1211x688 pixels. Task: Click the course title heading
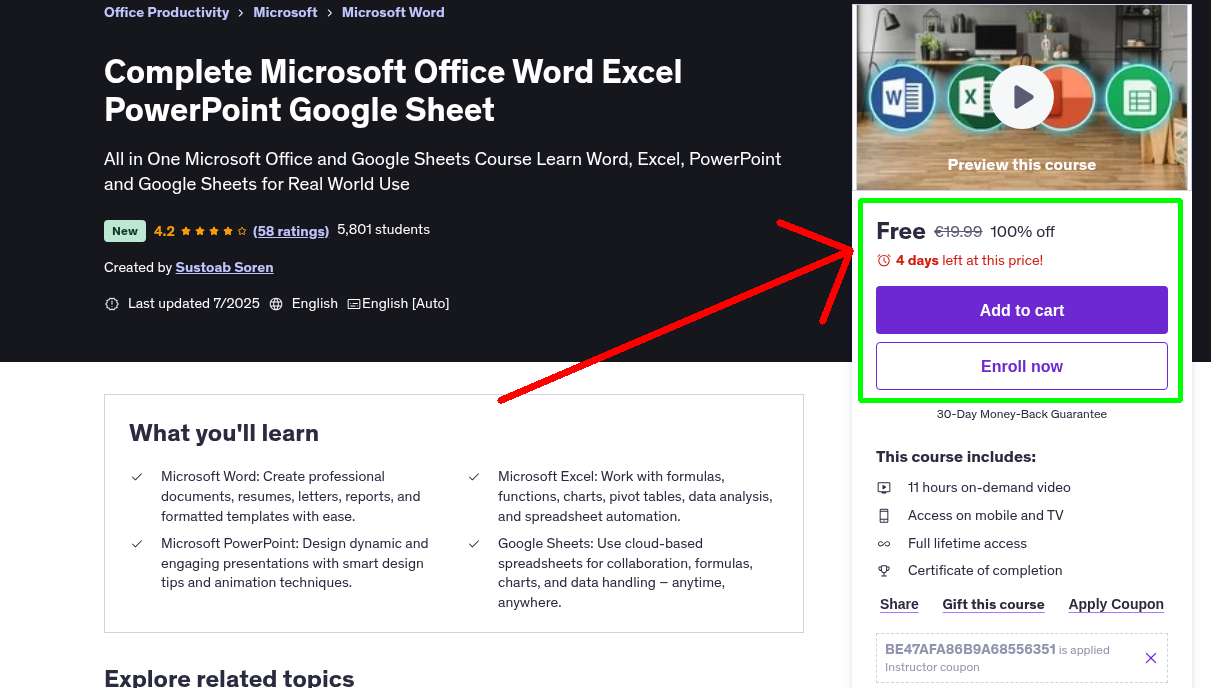pyautogui.click(x=393, y=90)
